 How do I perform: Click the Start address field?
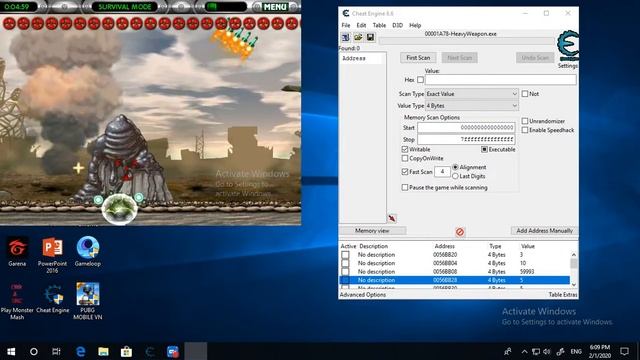[x=466, y=128]
